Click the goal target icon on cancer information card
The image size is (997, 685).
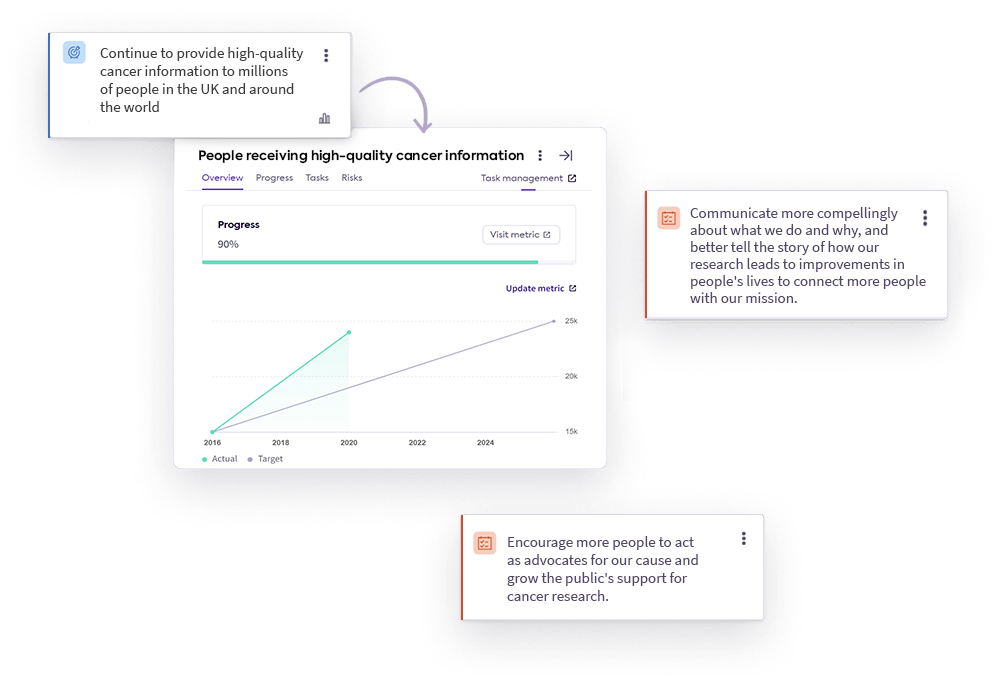tap(74, 53)
